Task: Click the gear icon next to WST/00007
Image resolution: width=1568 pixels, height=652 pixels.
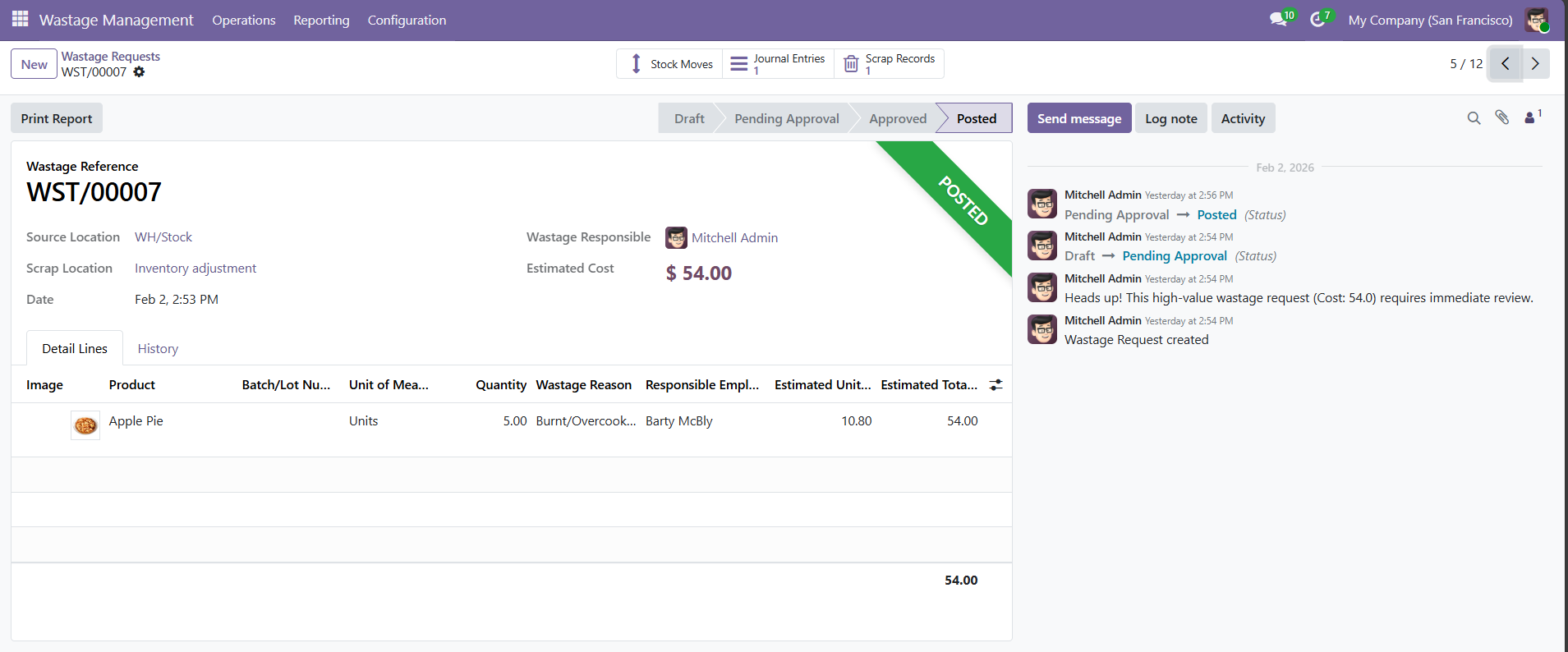Action: coord(139,72)
